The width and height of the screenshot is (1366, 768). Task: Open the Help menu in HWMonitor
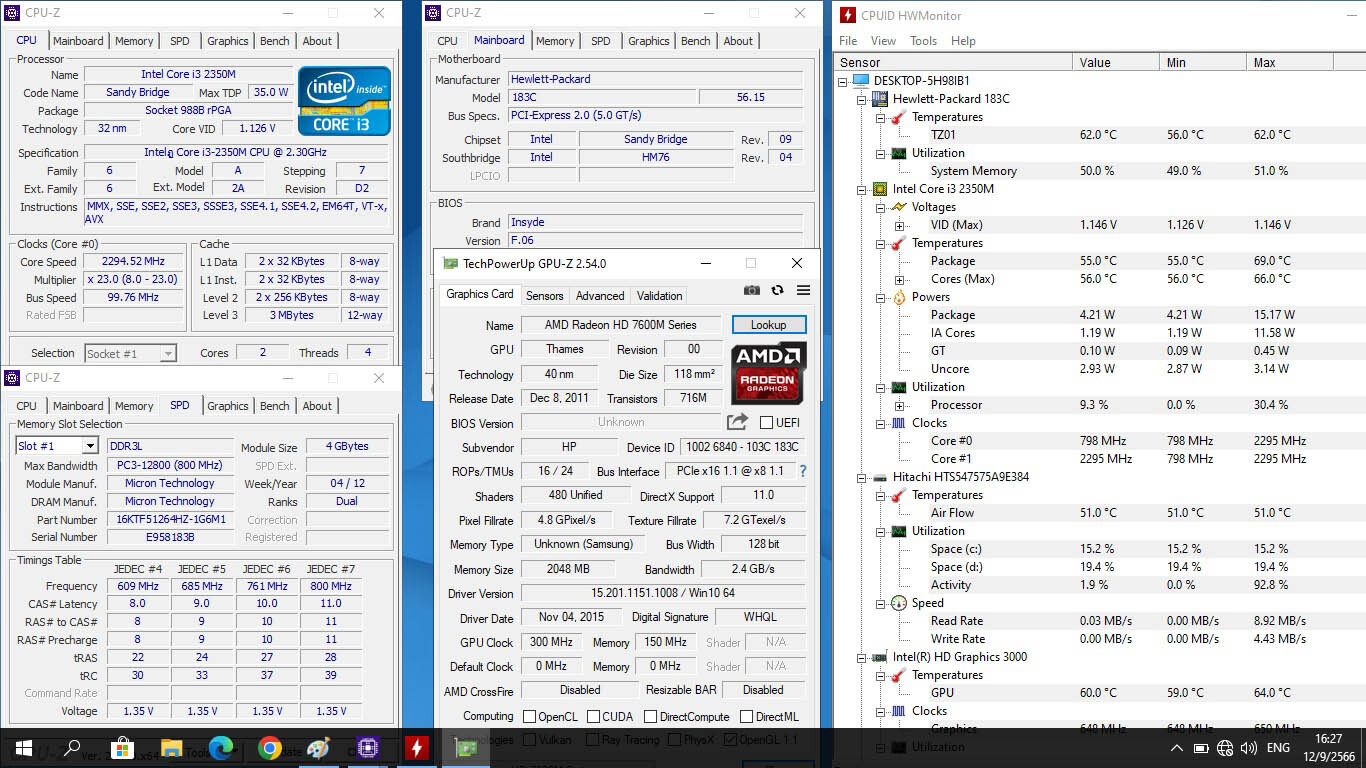tap(963, 41)
